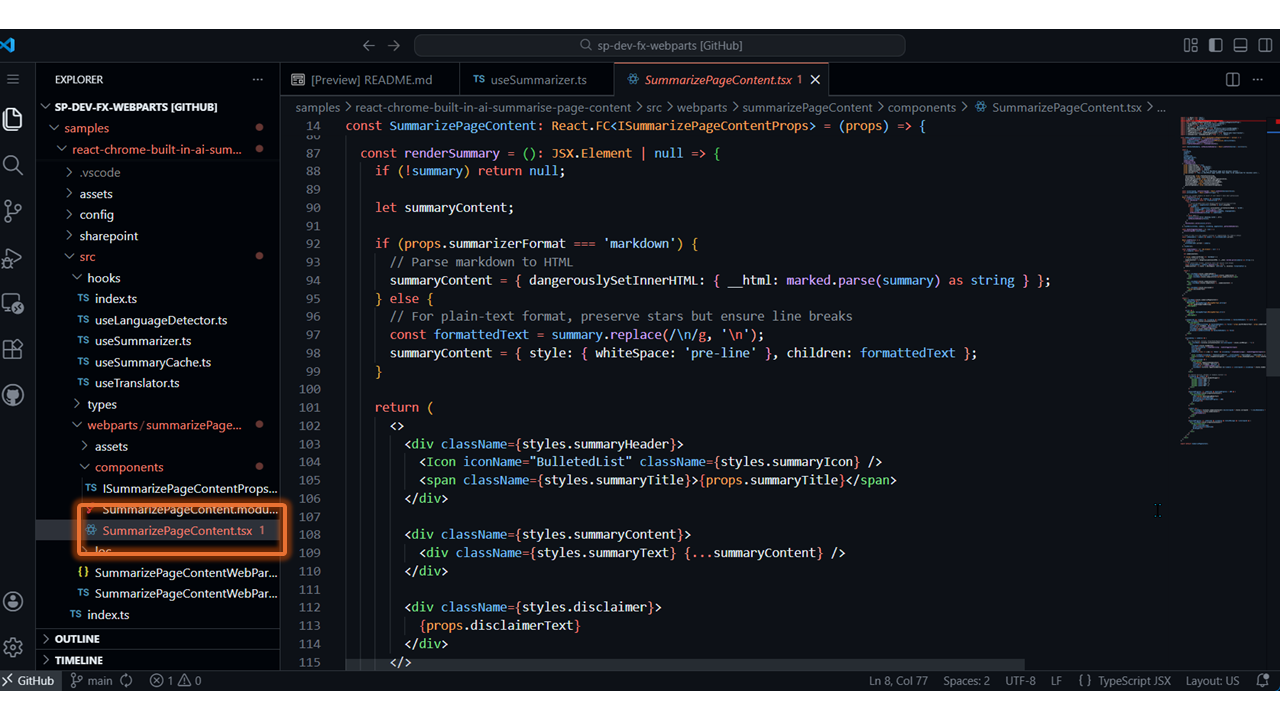Toggle the secondary side bar visibility
Screen dimensions: 1280x720
click(x=1264, y=45)
